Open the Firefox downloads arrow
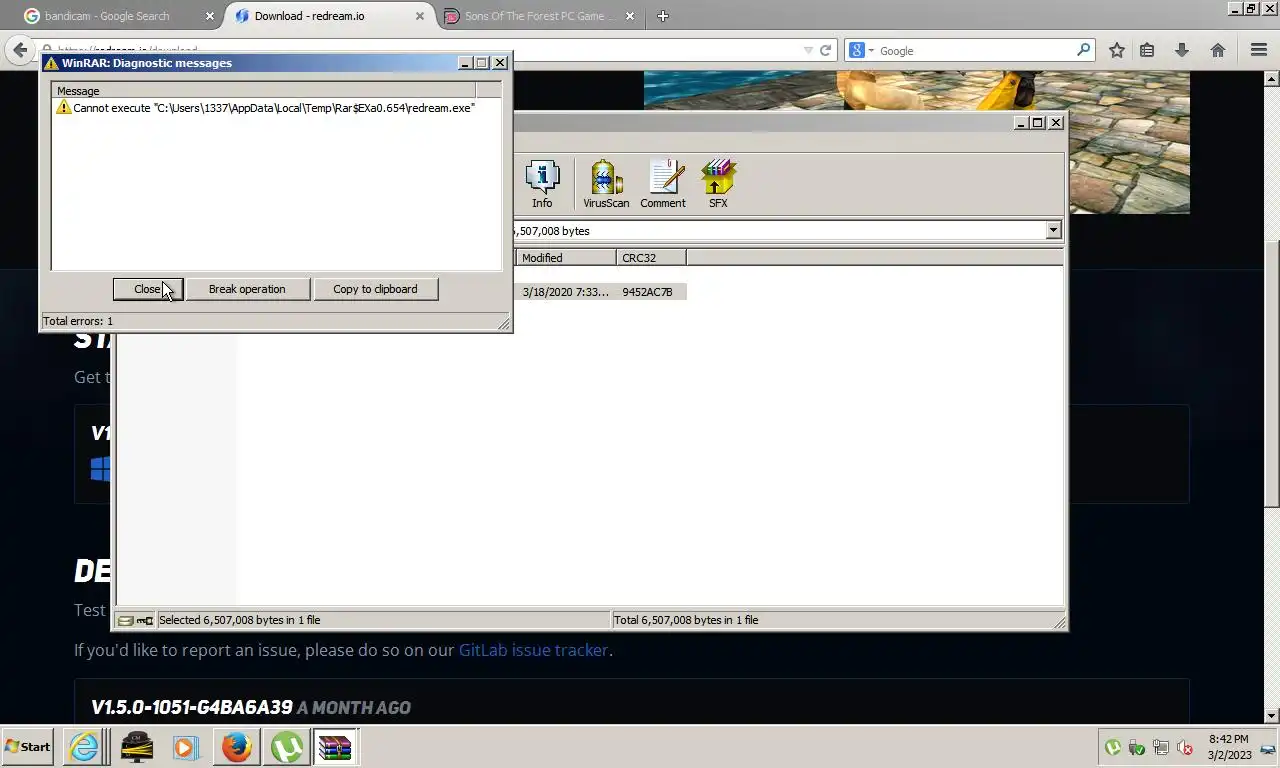This screenshot has width=1280, height=768. coord(1181,50)
